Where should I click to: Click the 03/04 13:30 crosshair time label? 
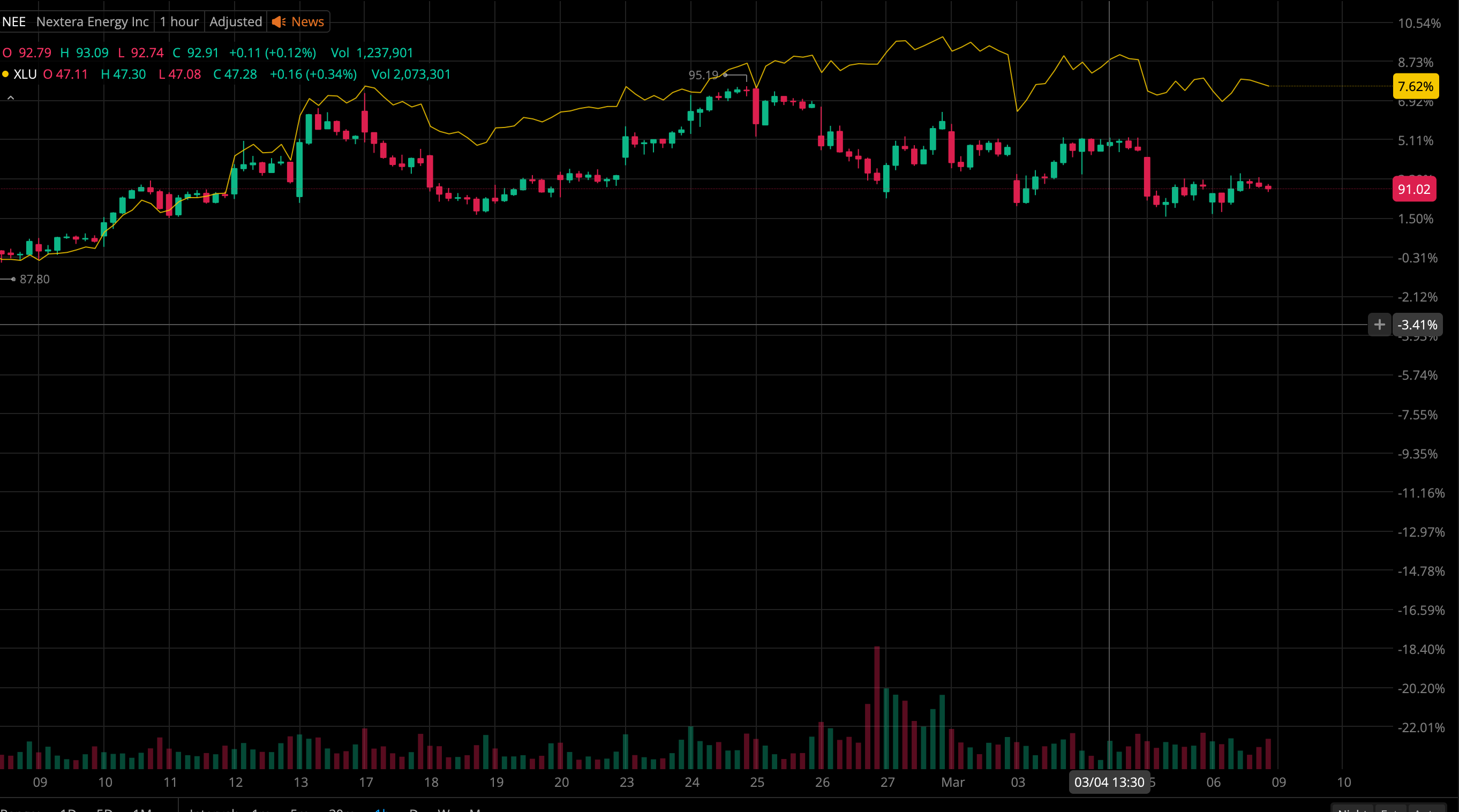1109,782
